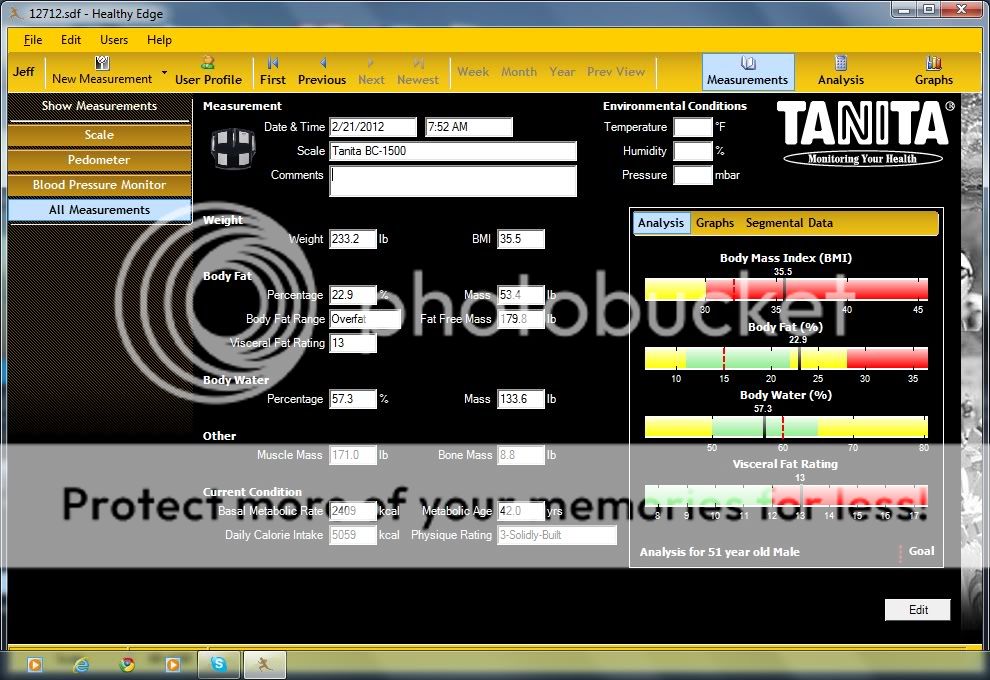The height and width of the screenshot is (680, 990).
Task: Open the User Profile icon
Action: pos(208,64)
